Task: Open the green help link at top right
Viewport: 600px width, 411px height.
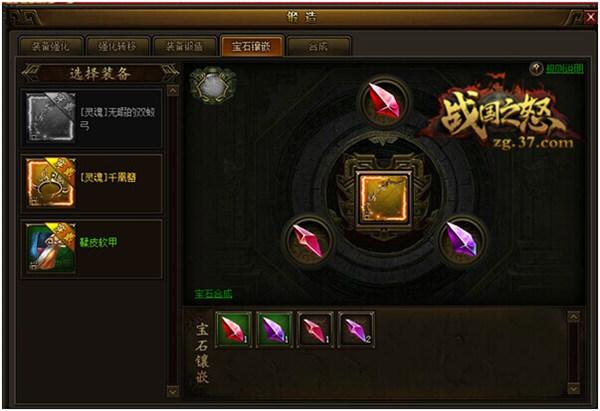Action: (x=564, y=68)
